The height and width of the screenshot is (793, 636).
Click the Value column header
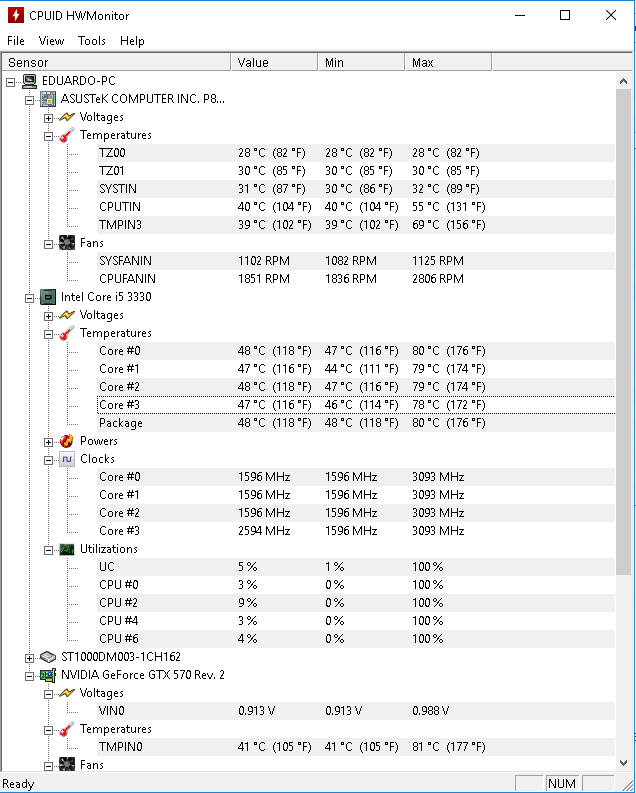(x=275, y=62)
